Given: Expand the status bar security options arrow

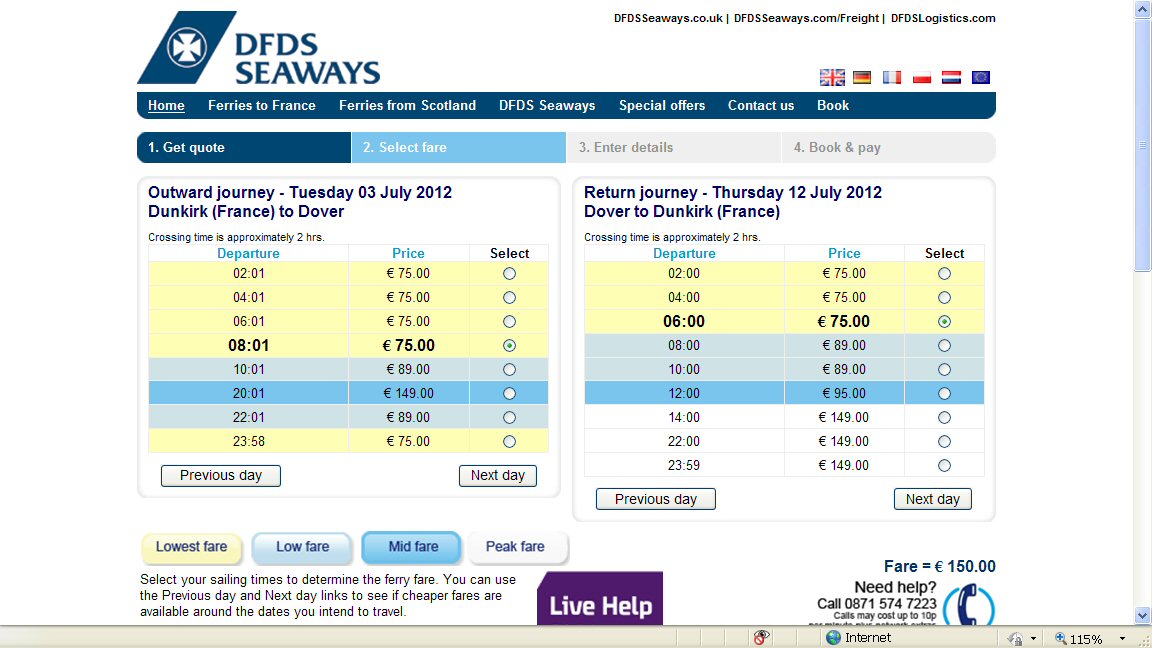Looking at the screenshot, I should tap(1034, 638).
